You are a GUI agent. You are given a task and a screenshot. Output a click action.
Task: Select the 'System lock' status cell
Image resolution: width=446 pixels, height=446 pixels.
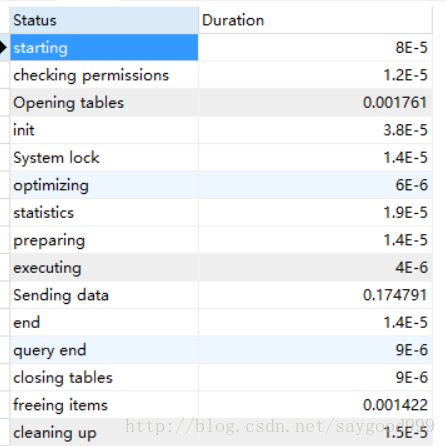(104, 158)
